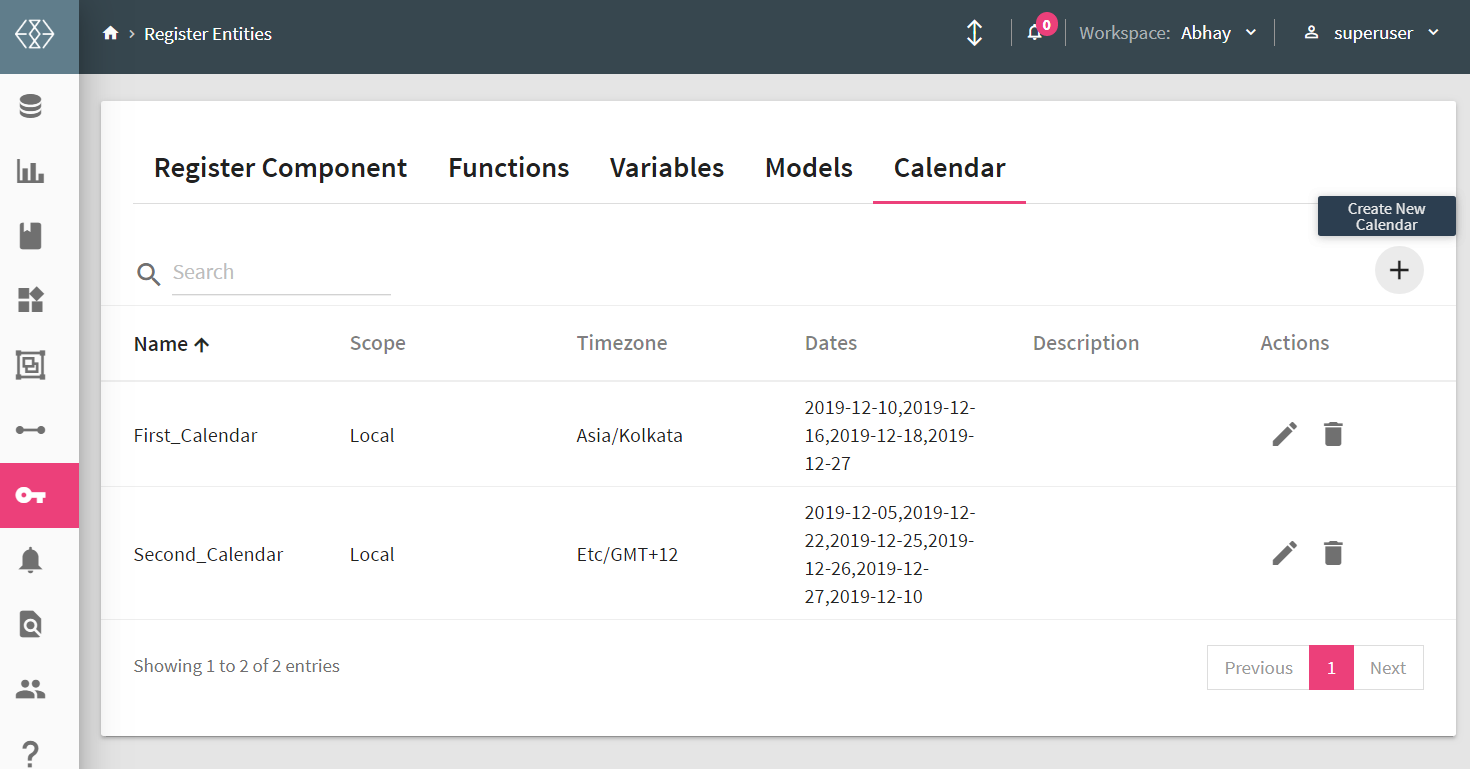Select the templates frame icon in sidebar
The image size is (1470, 769).
(x=29, y=365)
